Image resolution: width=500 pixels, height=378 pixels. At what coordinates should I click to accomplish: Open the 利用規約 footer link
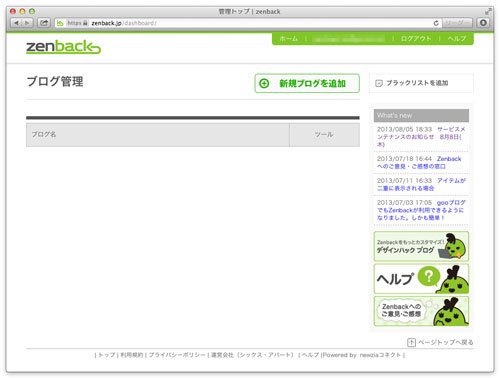tap(132, 355)
